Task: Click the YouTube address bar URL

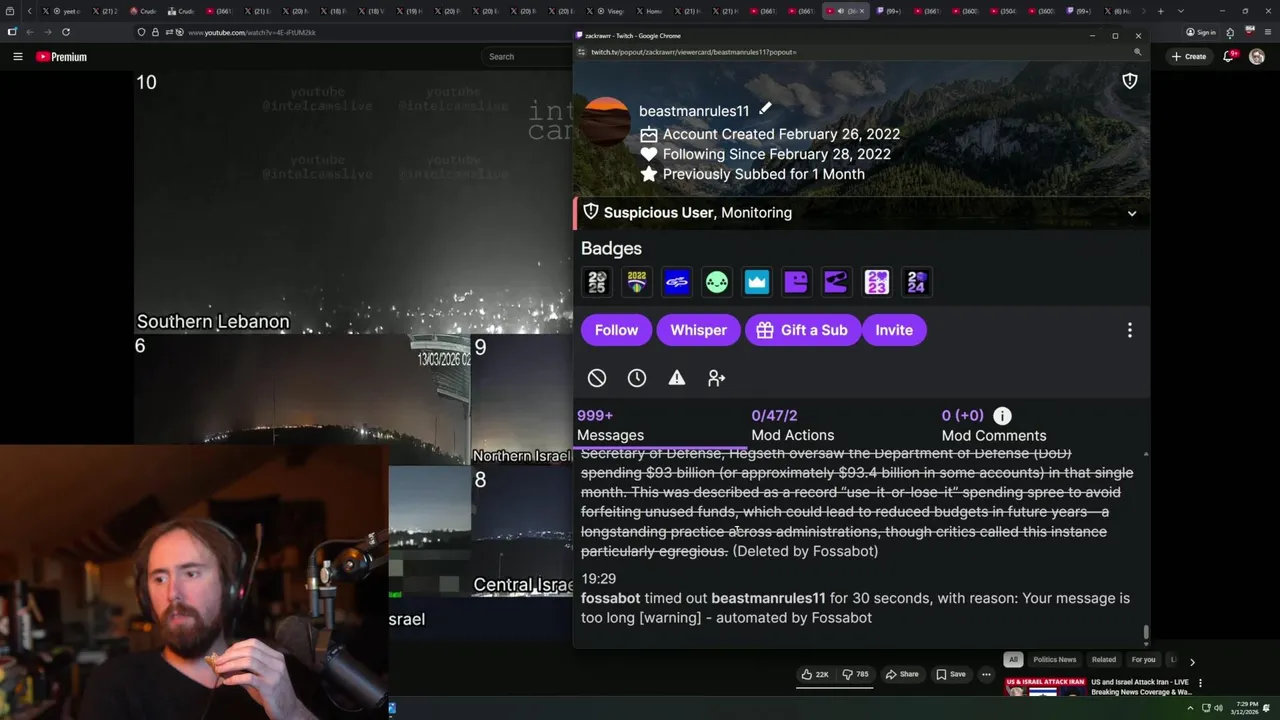Action: point(251,33)
